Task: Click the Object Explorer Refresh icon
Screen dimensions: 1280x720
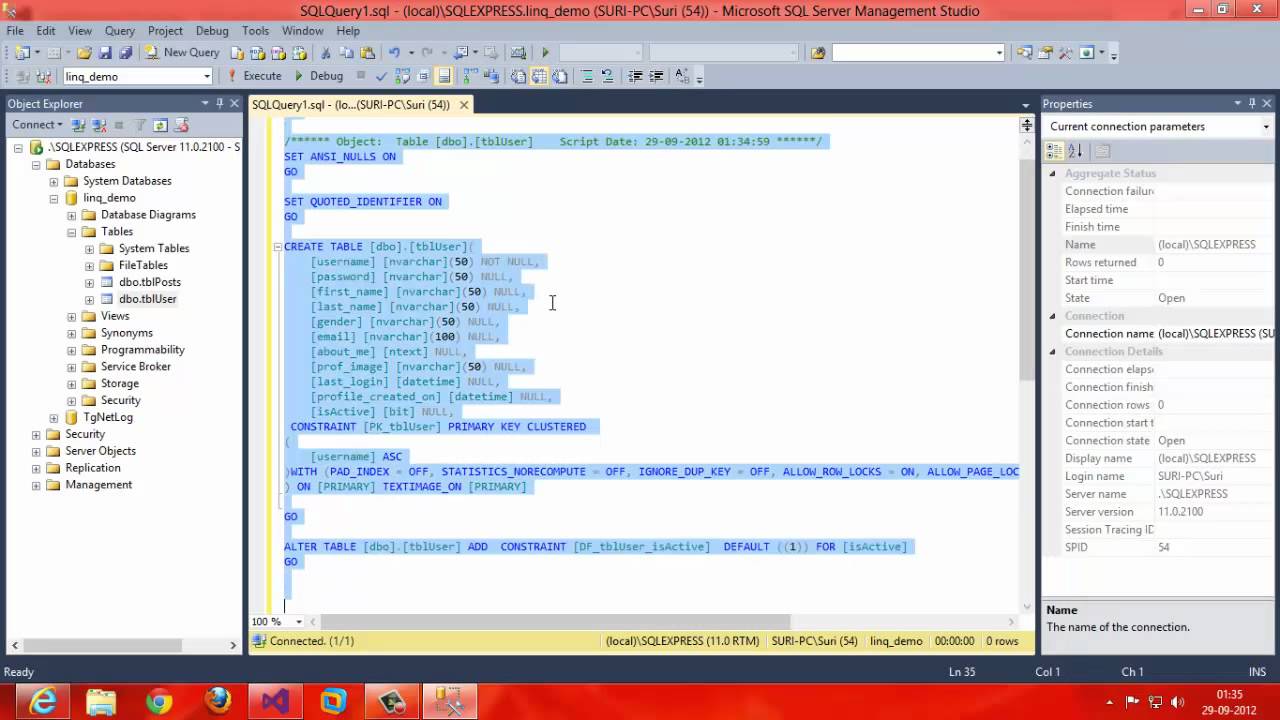Action: click(160, 125)
